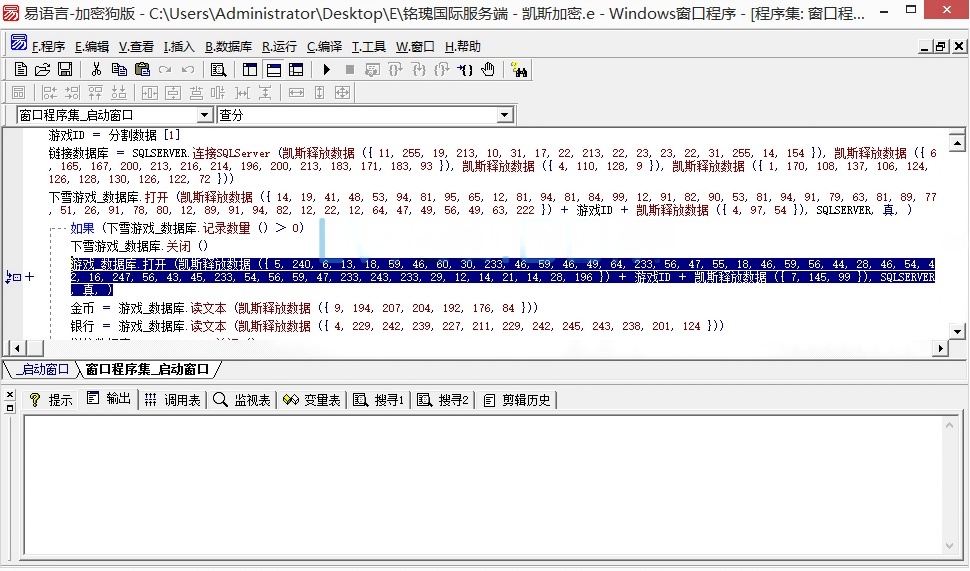Expand the 窗口程序集_启动窗口 dropdown
This screenshot has height=571, width=970.
(205, 115)
